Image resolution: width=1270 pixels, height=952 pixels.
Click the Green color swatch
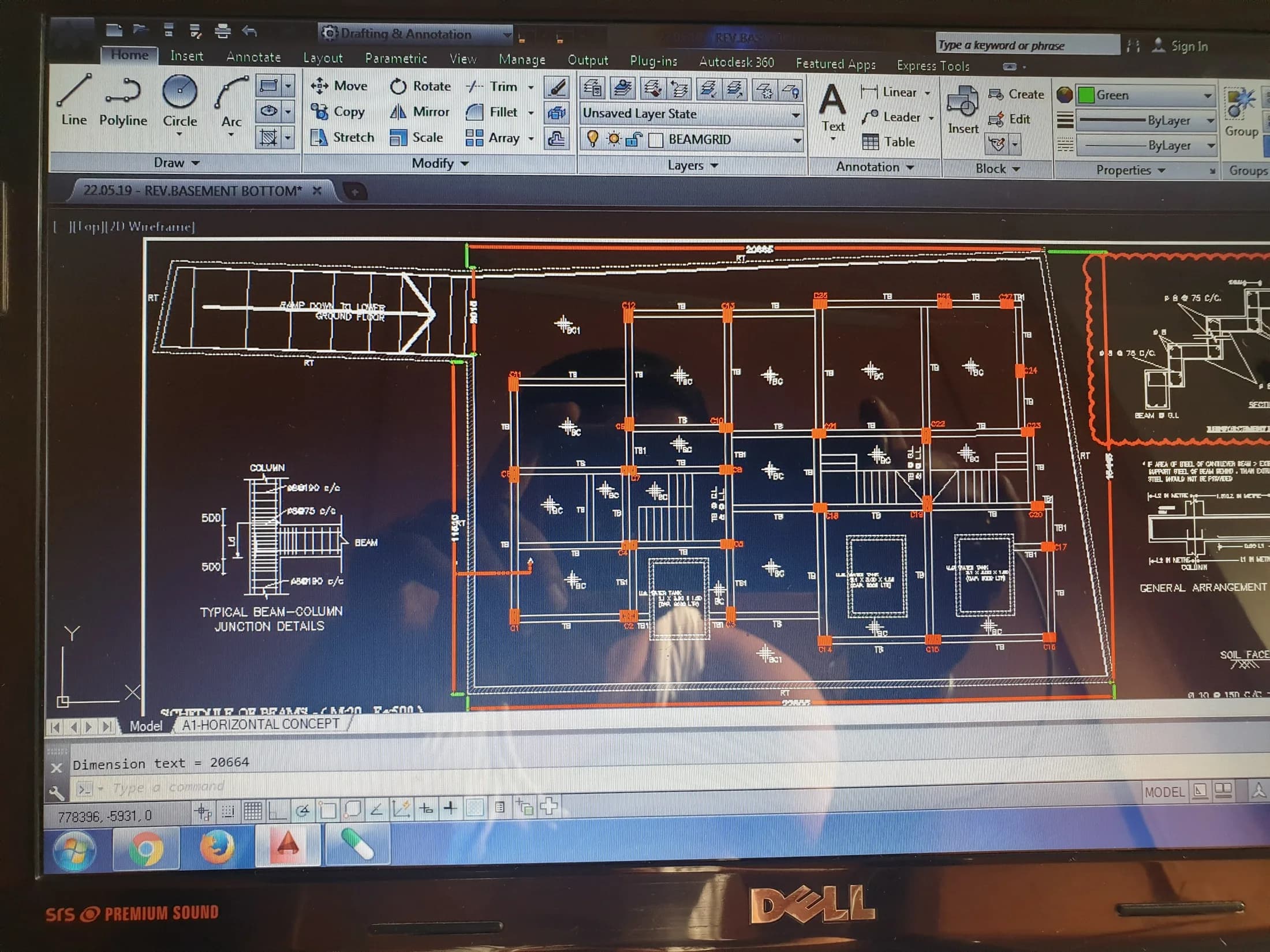click(1086, 95)
